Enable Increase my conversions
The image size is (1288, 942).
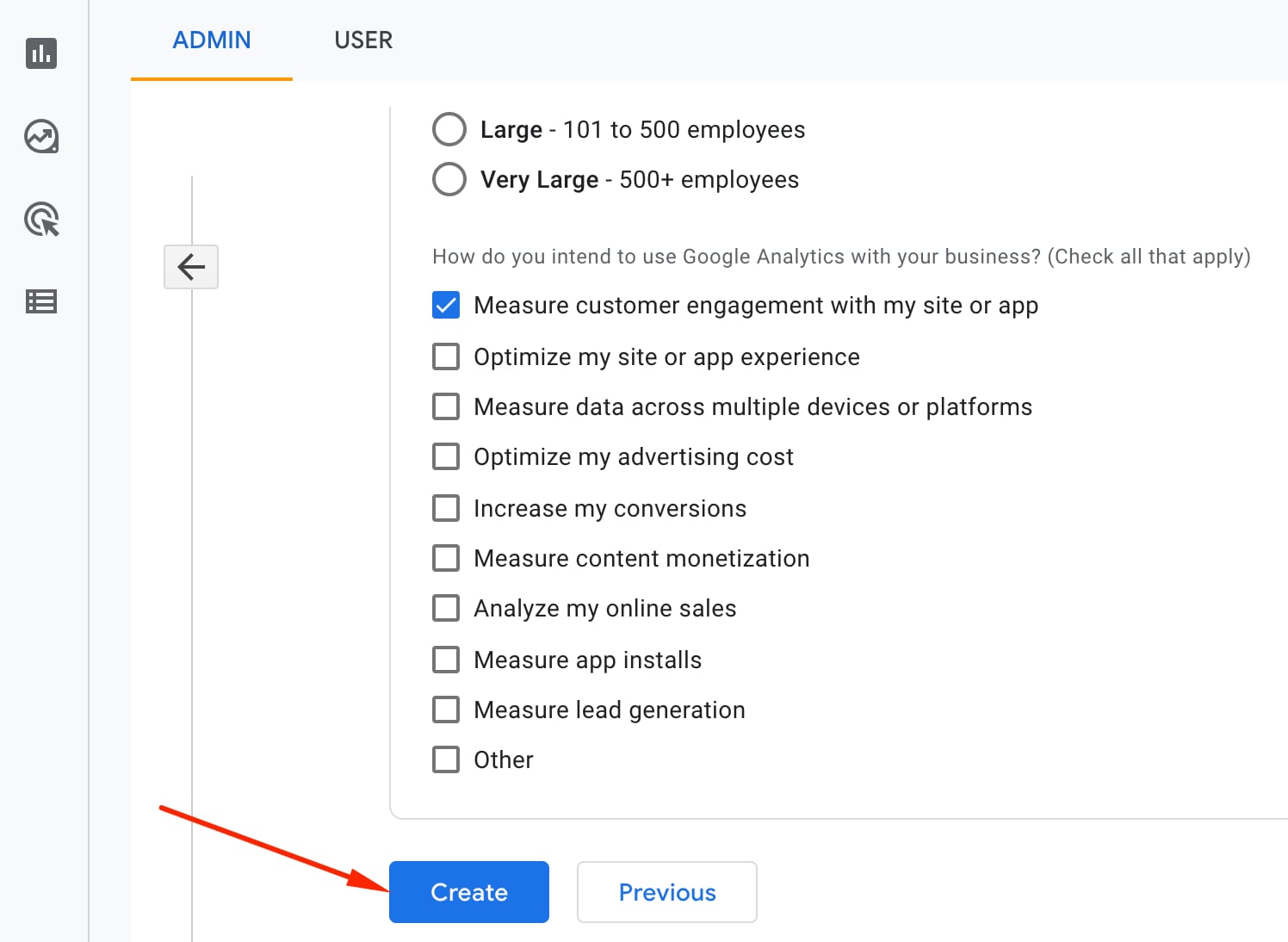click(x=445, y=507)
